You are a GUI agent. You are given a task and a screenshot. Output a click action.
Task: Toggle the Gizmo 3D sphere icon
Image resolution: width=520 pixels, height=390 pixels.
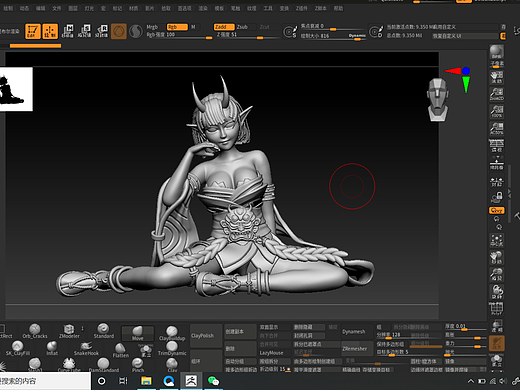pyautogui.click(x=119, y=31)
